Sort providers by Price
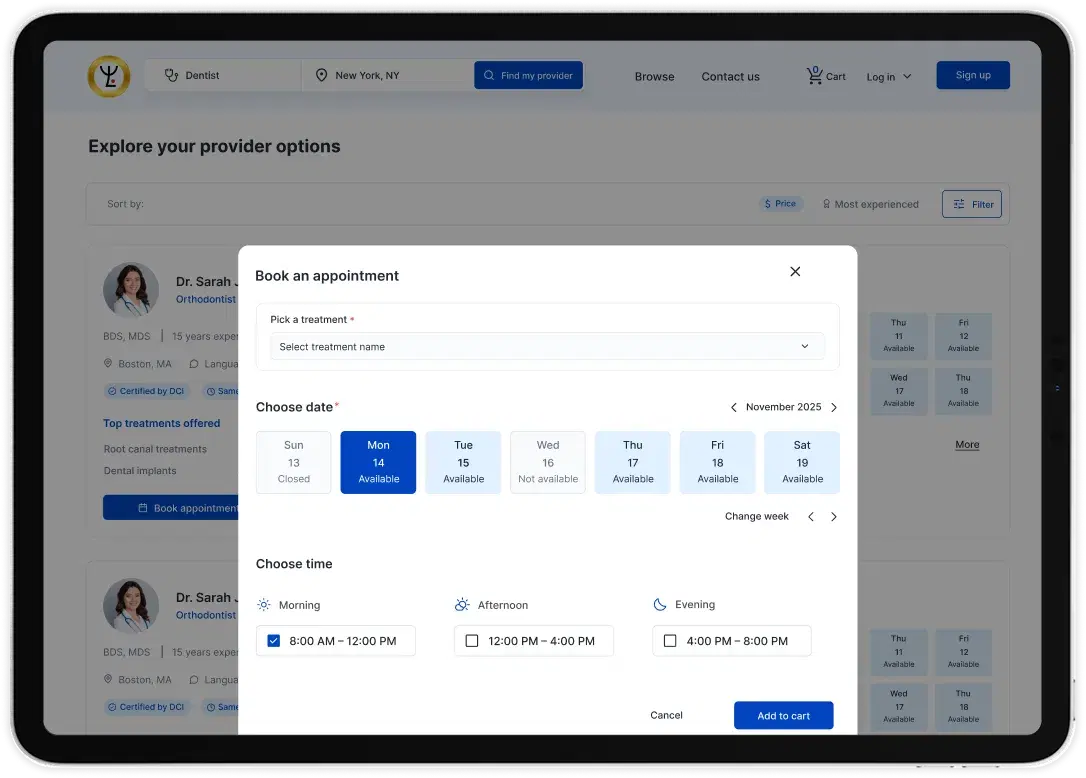The height and width of the screenshot is (778, 1086). (781, 204)
